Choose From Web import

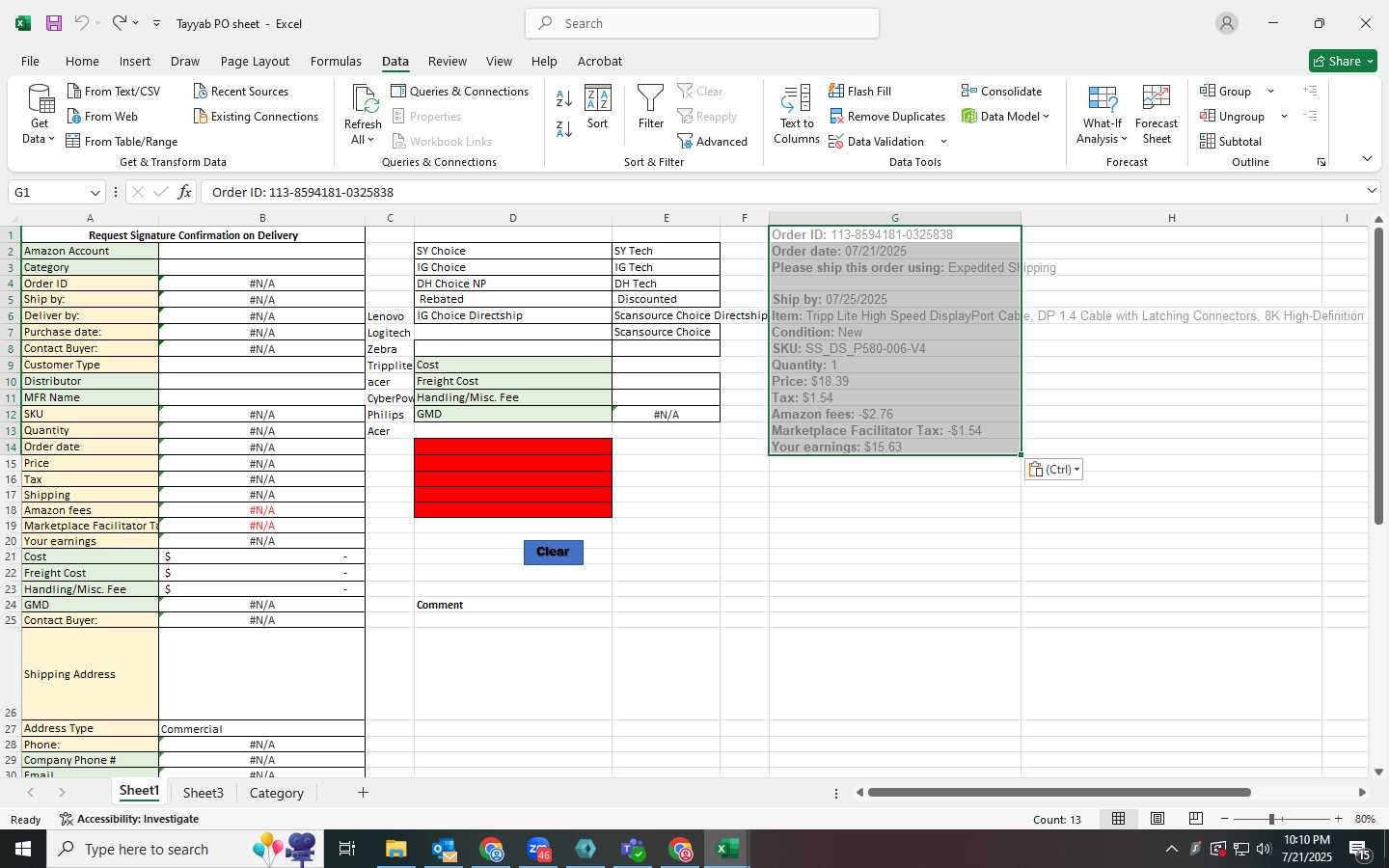pos(102,116)
